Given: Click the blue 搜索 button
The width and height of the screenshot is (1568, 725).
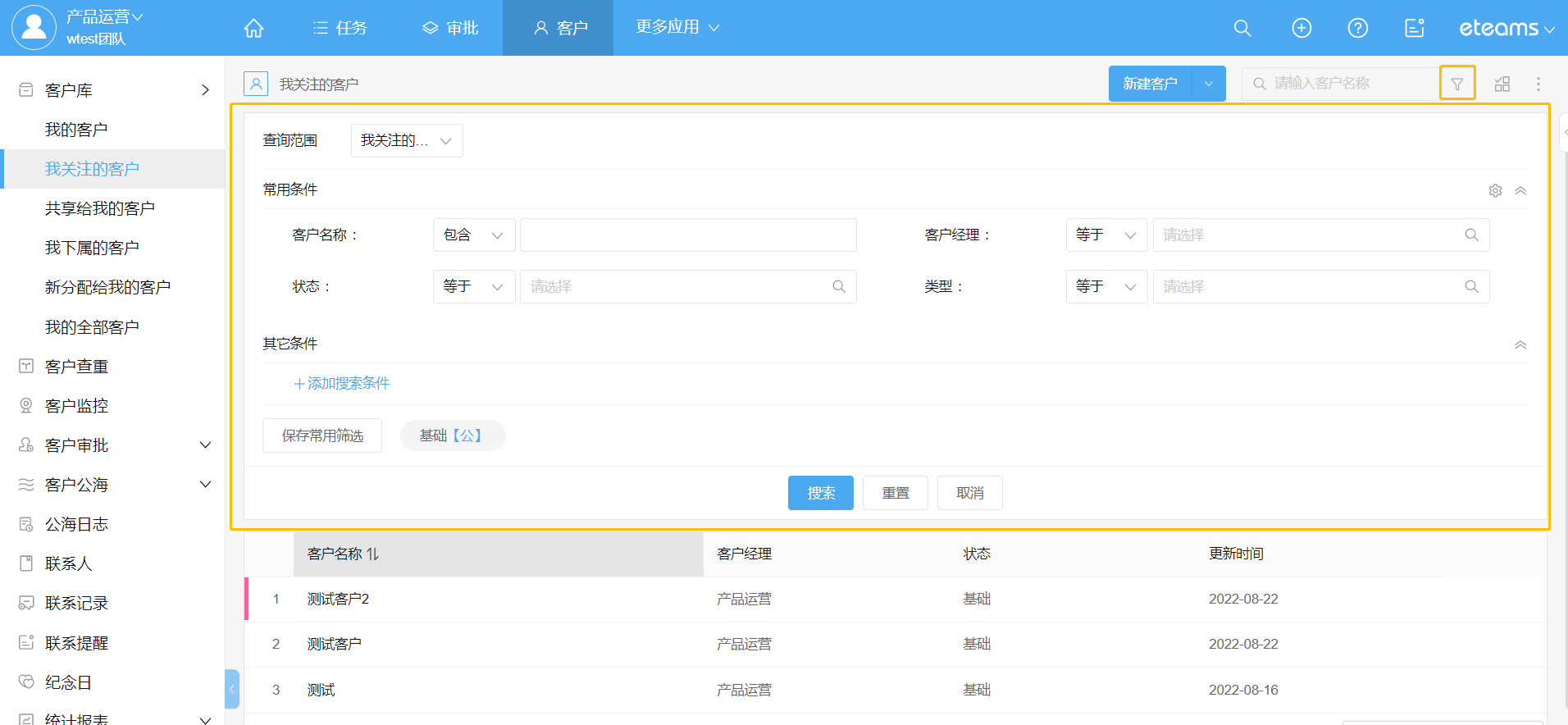Looking at the screenshot, I should click(x=820, y=493).
